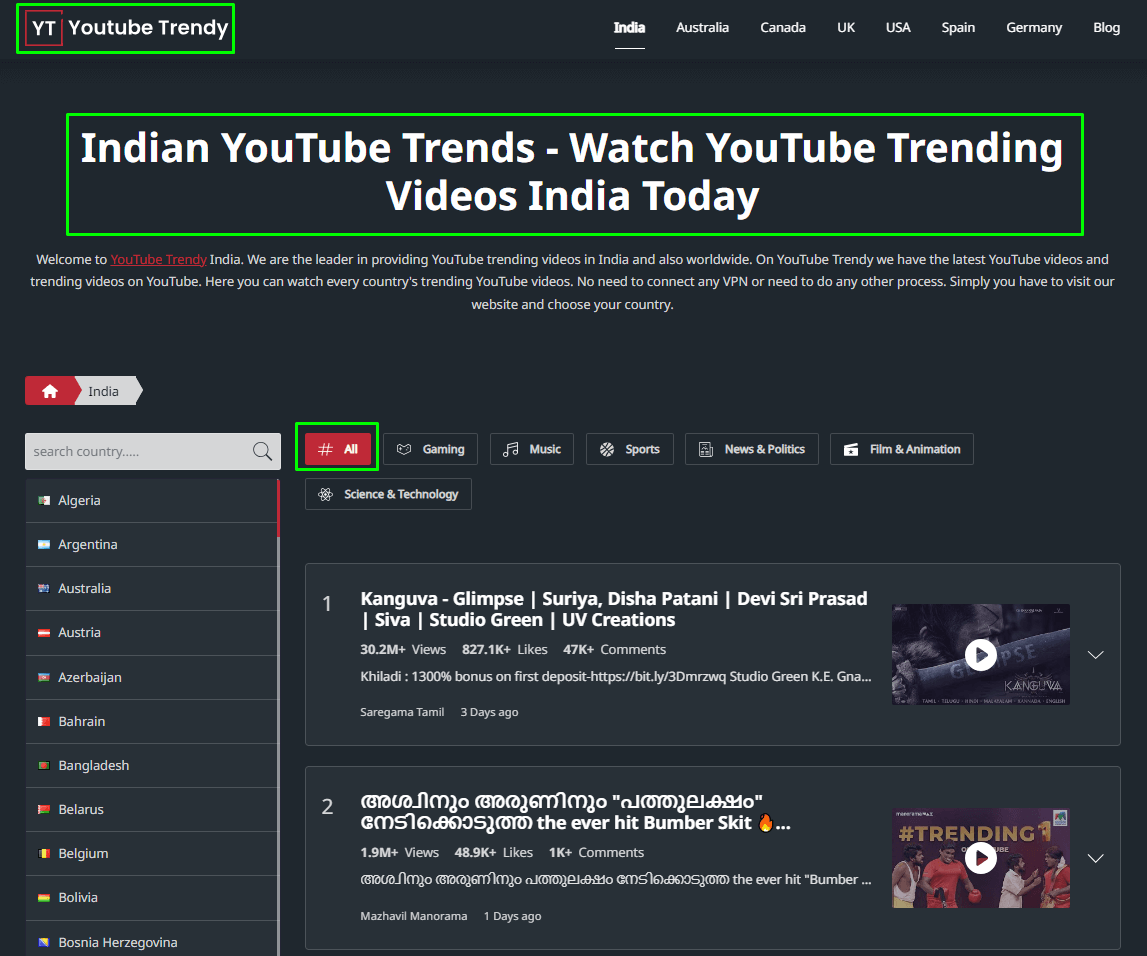This screenshot has height=956, width=1147.
Task: Open Australia in top navigation
Action: [x=702, y=28]
